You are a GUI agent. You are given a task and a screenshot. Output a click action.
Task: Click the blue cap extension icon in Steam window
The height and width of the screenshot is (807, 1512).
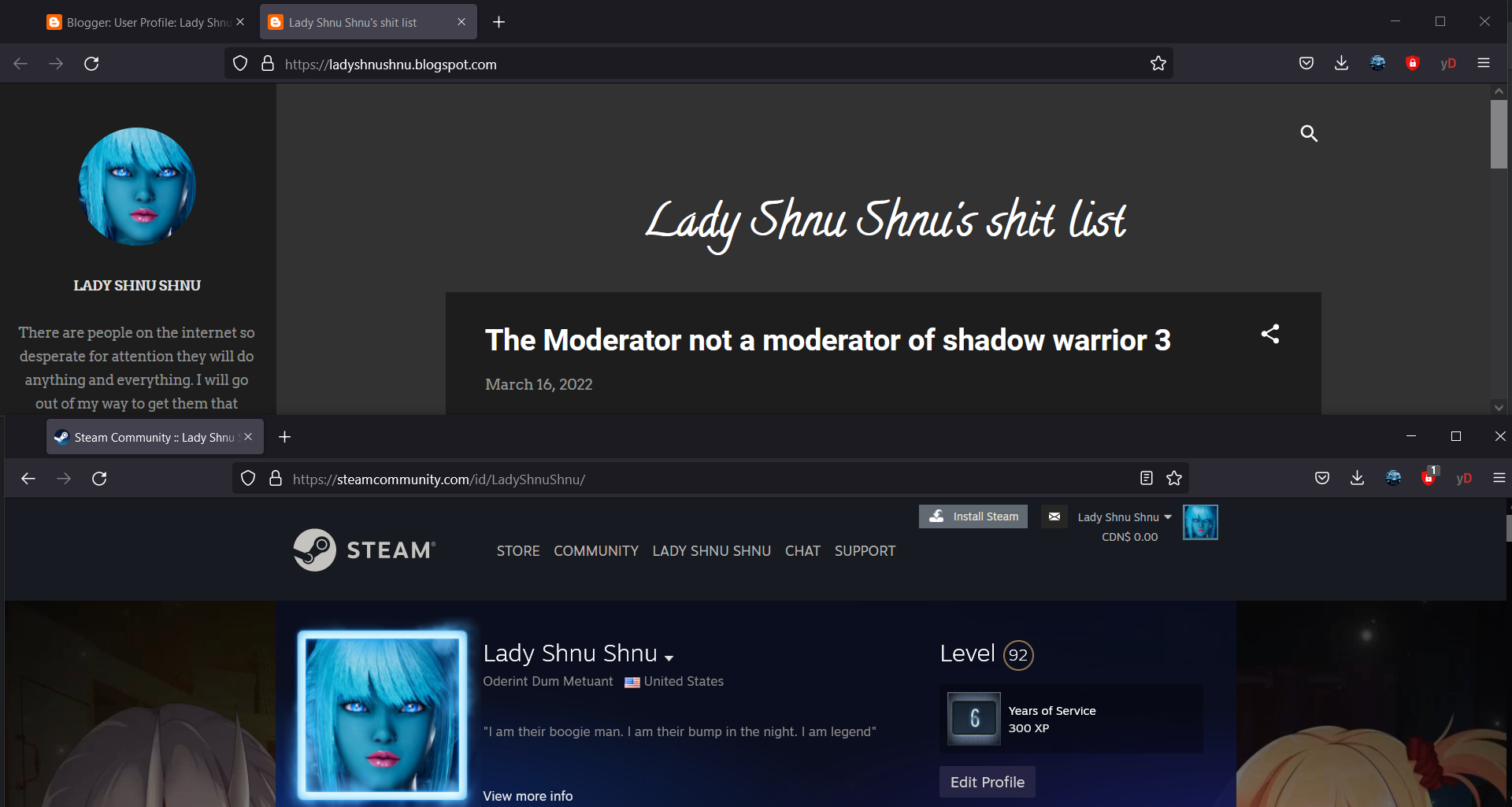(x=1393, y=479)
